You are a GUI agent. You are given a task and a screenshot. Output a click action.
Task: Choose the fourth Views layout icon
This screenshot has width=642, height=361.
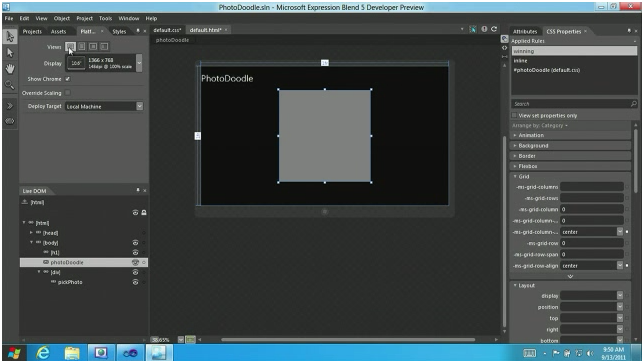coord(104,46)
